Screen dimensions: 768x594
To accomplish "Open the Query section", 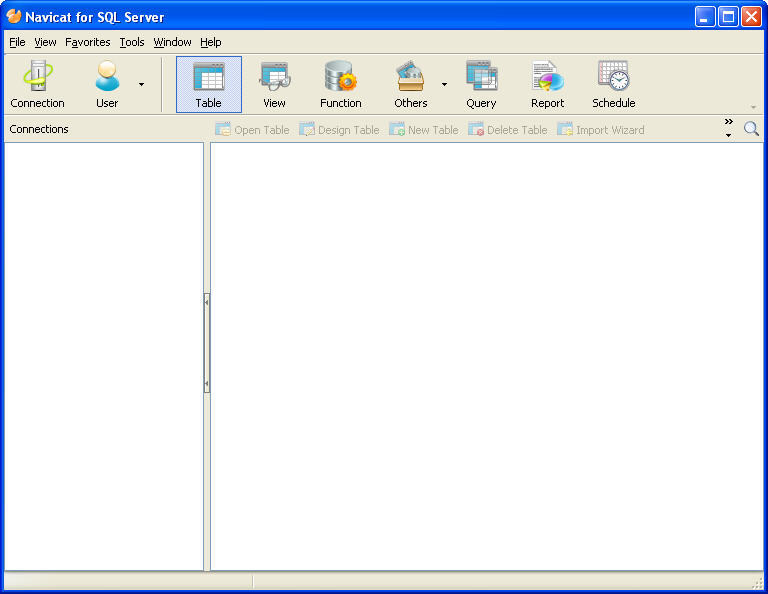I will tap(481, 84).
